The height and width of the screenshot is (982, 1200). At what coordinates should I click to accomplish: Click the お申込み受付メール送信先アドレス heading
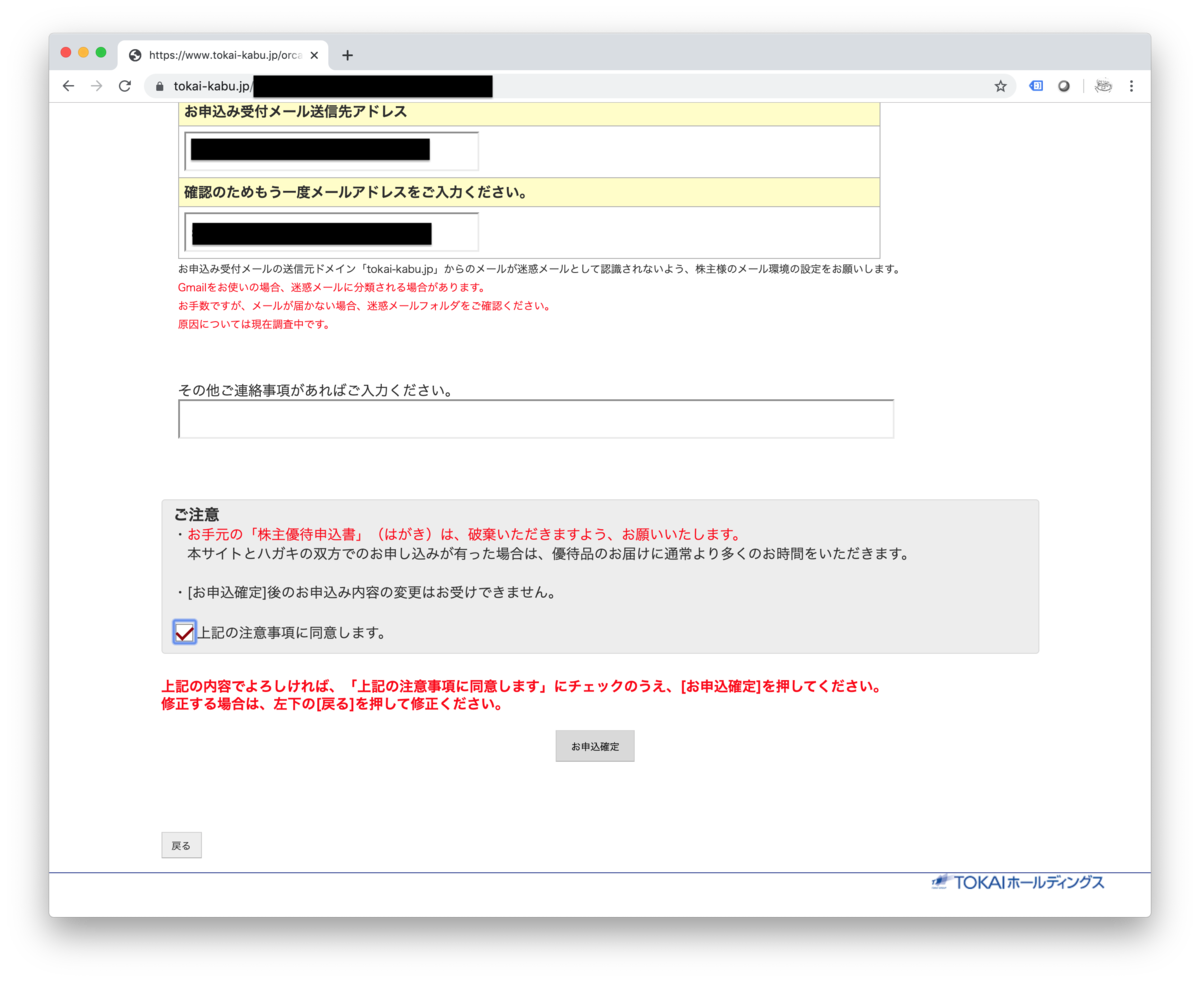coord(296,111)
